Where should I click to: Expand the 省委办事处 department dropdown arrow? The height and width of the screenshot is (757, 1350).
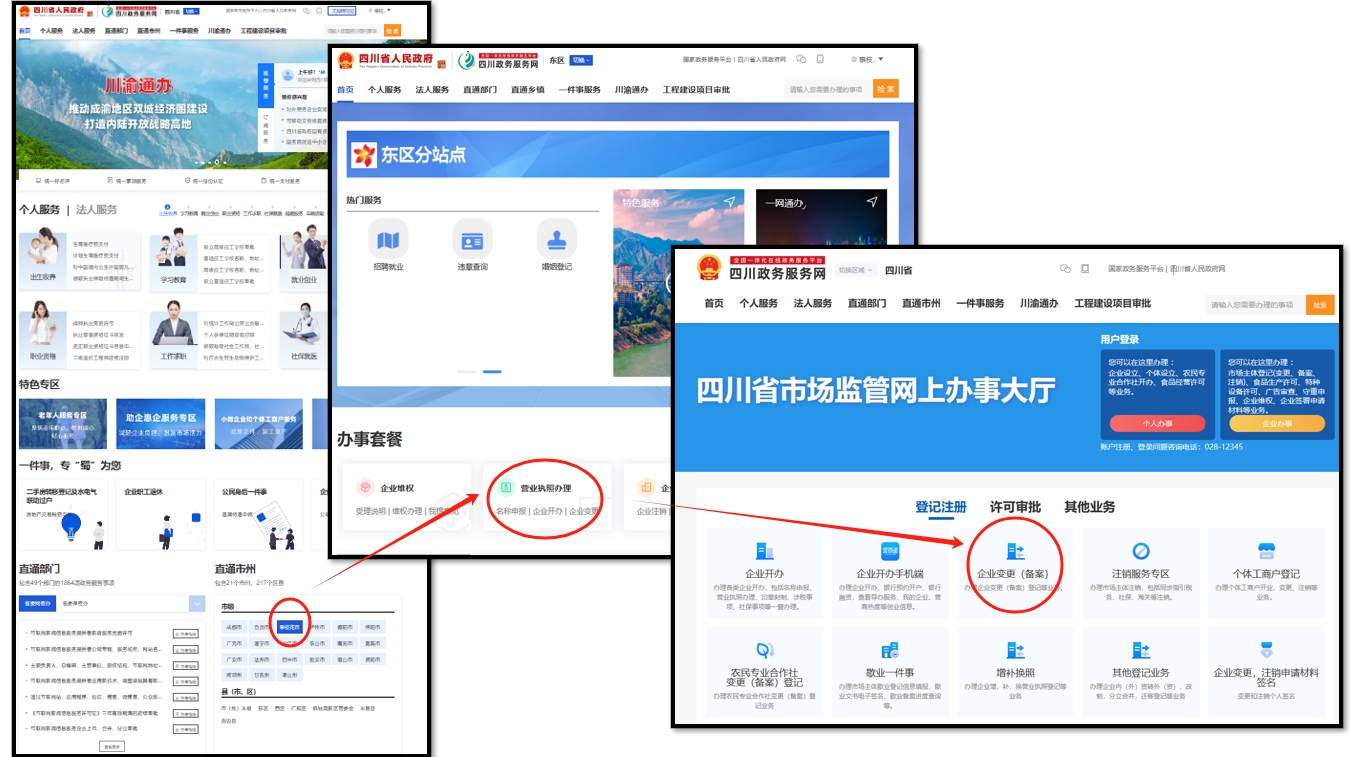pyautogui.click(x=197, y=603)
